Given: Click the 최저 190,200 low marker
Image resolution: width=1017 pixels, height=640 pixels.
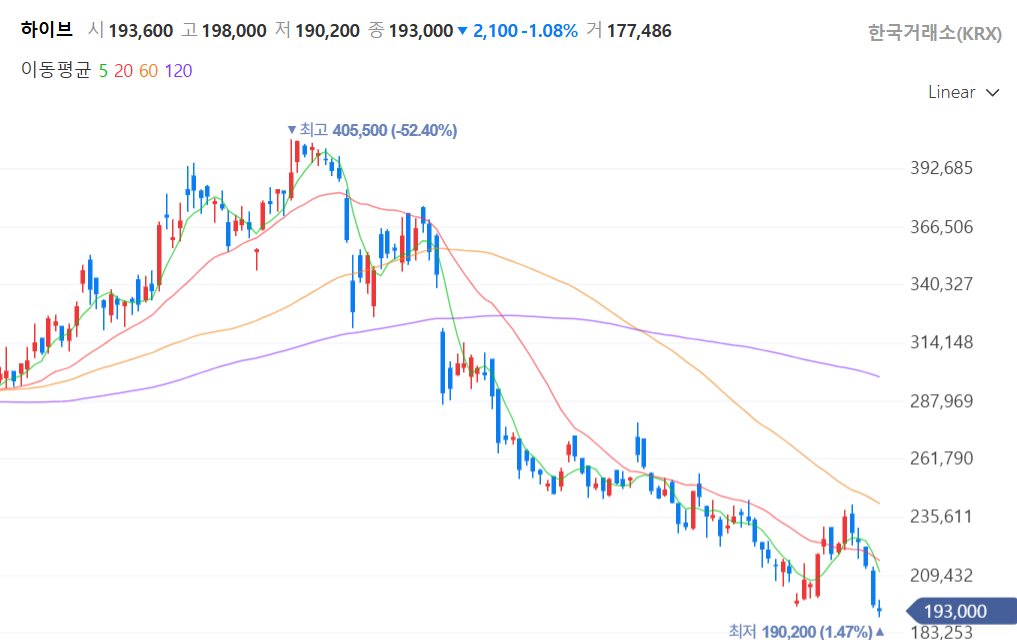Looking at the screenshot, I should 806,631.
